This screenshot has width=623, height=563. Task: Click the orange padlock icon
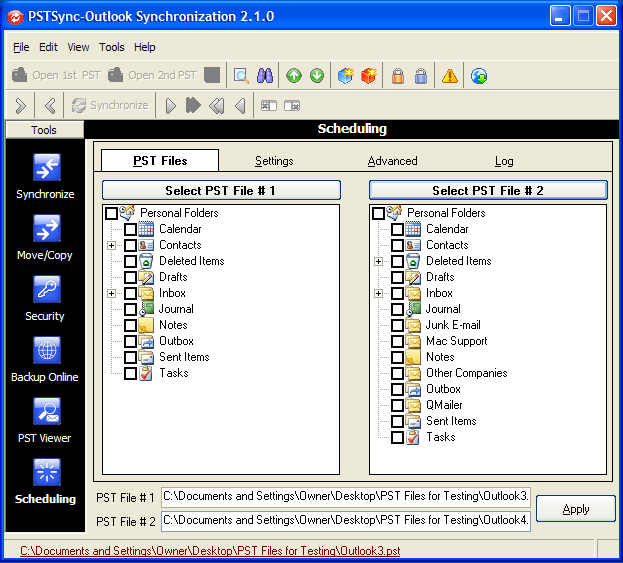click(x=398, y=75)
